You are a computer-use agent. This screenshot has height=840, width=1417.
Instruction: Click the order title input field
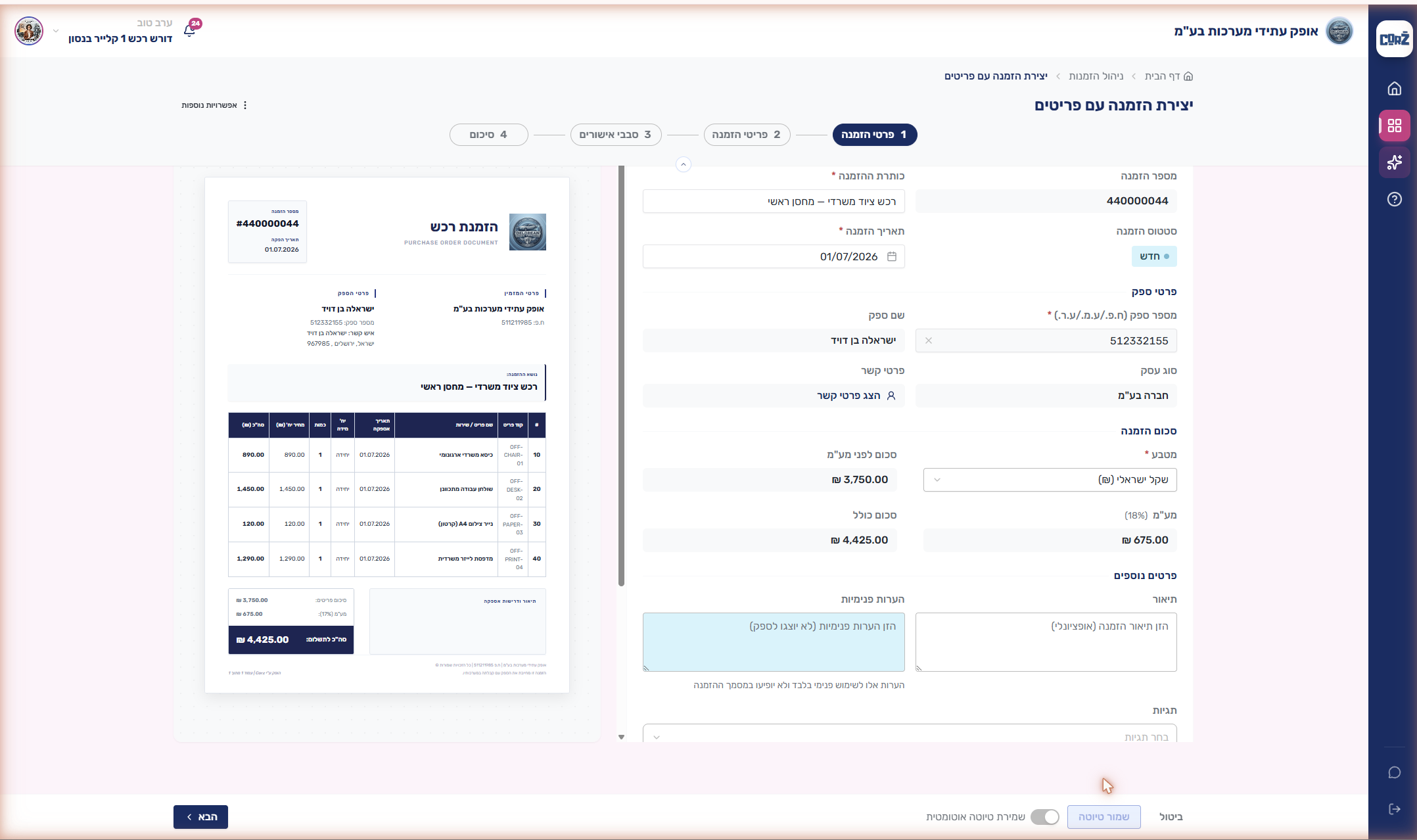pos(774,201)
